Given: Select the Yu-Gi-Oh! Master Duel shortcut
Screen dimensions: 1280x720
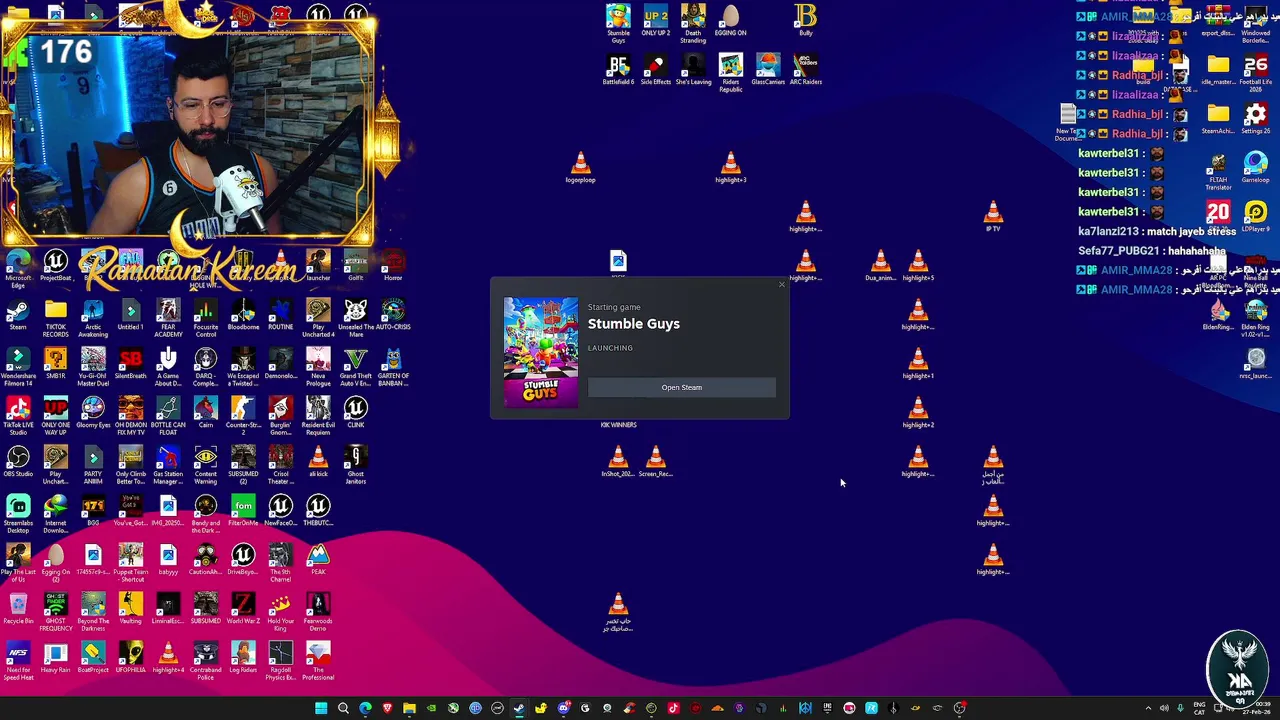Looking at the screenshot, I should (93, 367).
